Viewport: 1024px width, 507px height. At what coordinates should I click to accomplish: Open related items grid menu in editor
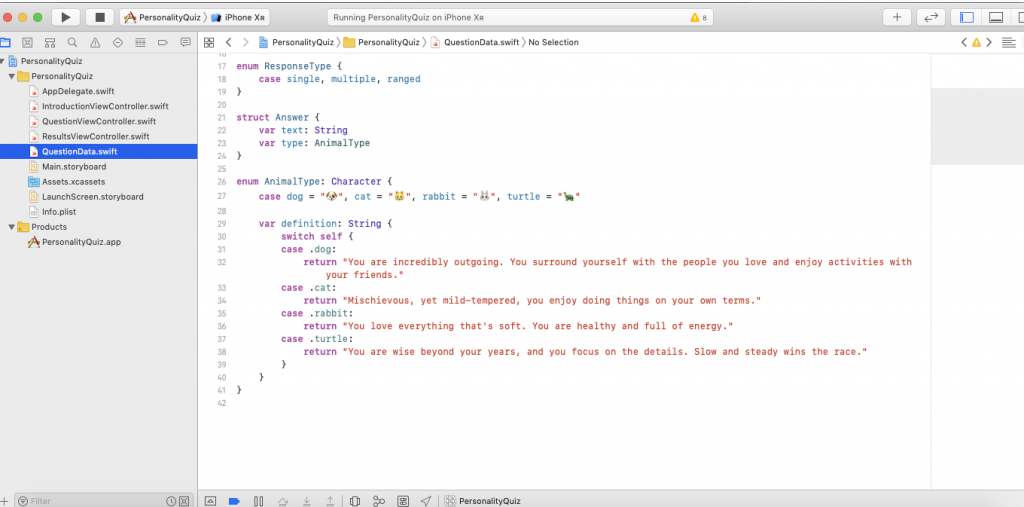(x=209, y=42)
